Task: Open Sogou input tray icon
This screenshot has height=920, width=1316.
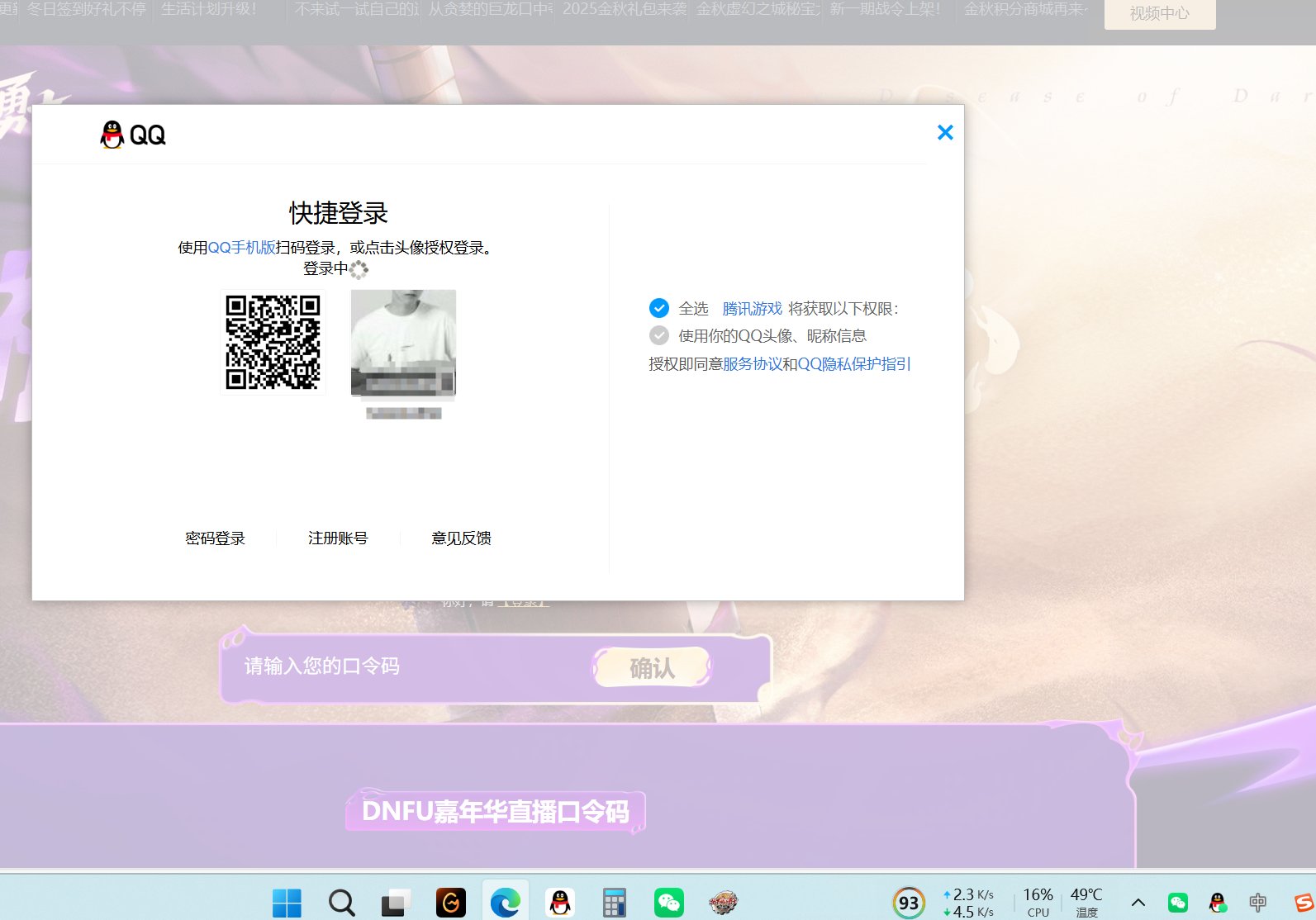Action: point(1304,903)
